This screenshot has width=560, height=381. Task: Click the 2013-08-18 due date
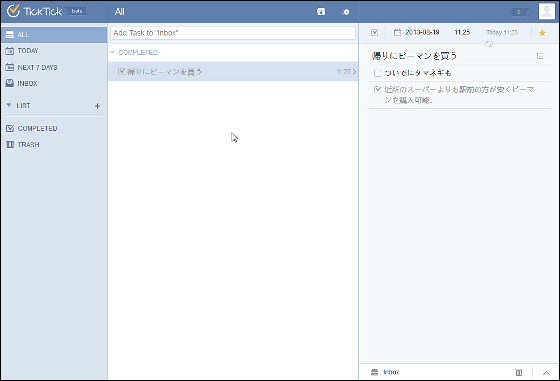[422, 32]
